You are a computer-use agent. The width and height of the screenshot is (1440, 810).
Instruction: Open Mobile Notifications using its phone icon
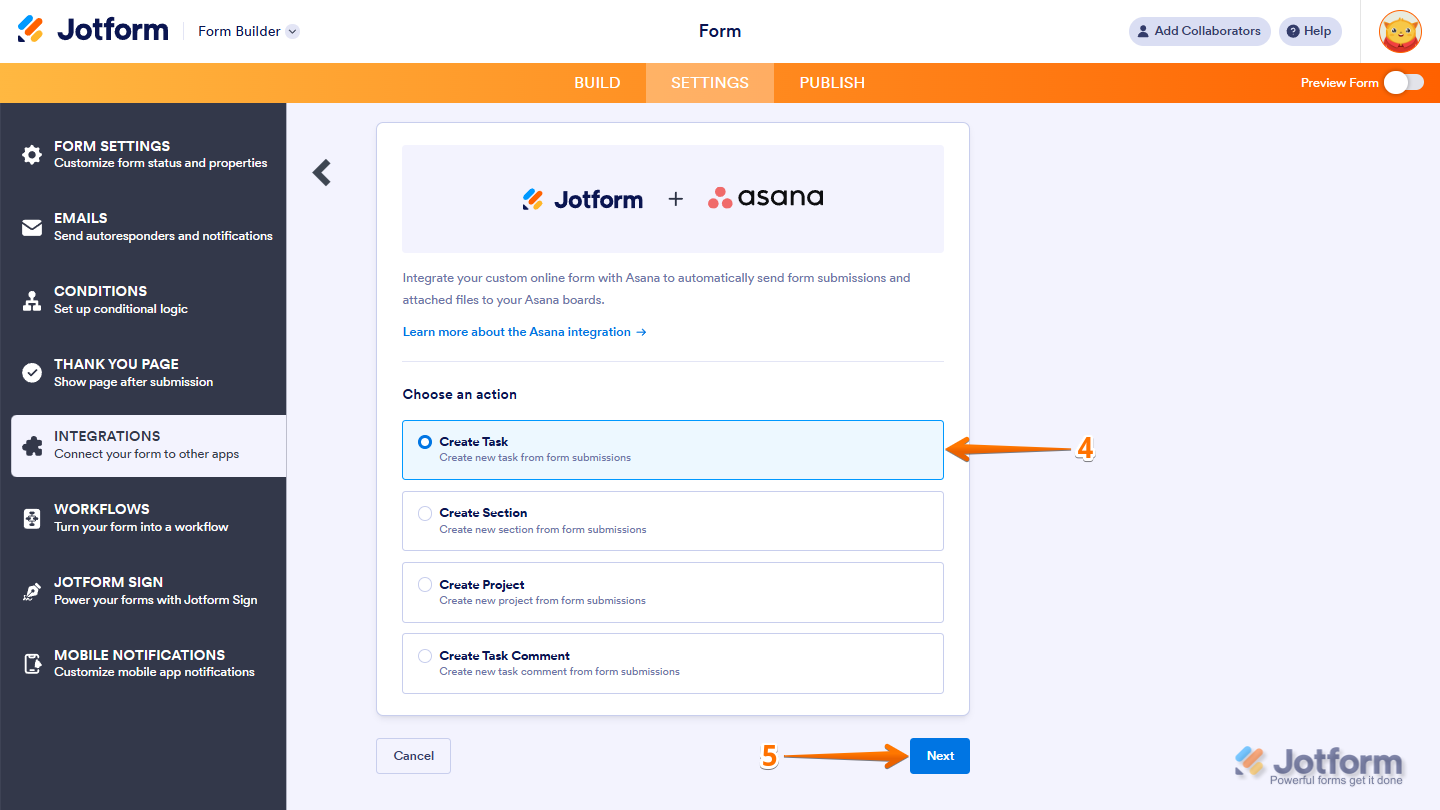coord(32,662)
